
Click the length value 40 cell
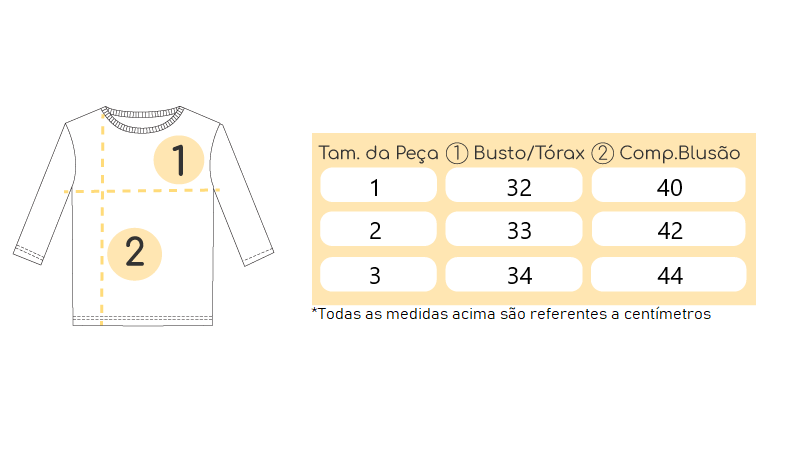(668, 185)
